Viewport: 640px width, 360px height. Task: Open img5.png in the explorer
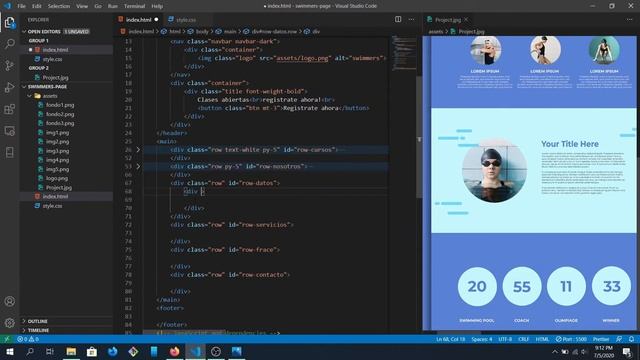pos(57,169)
